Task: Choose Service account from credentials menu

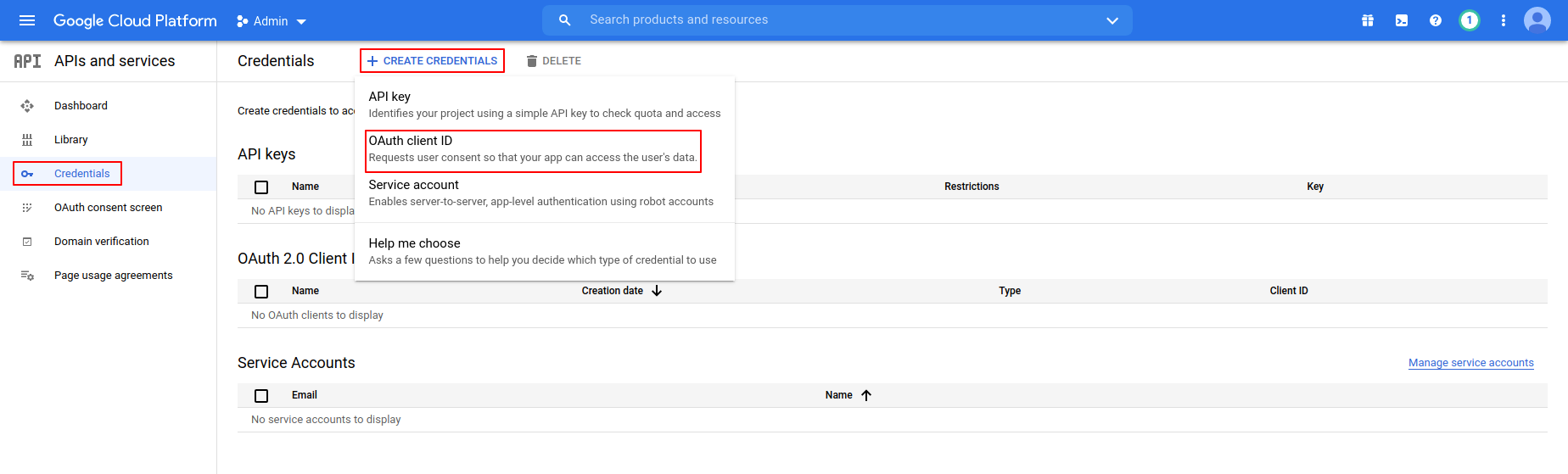Action: (540, 193)
